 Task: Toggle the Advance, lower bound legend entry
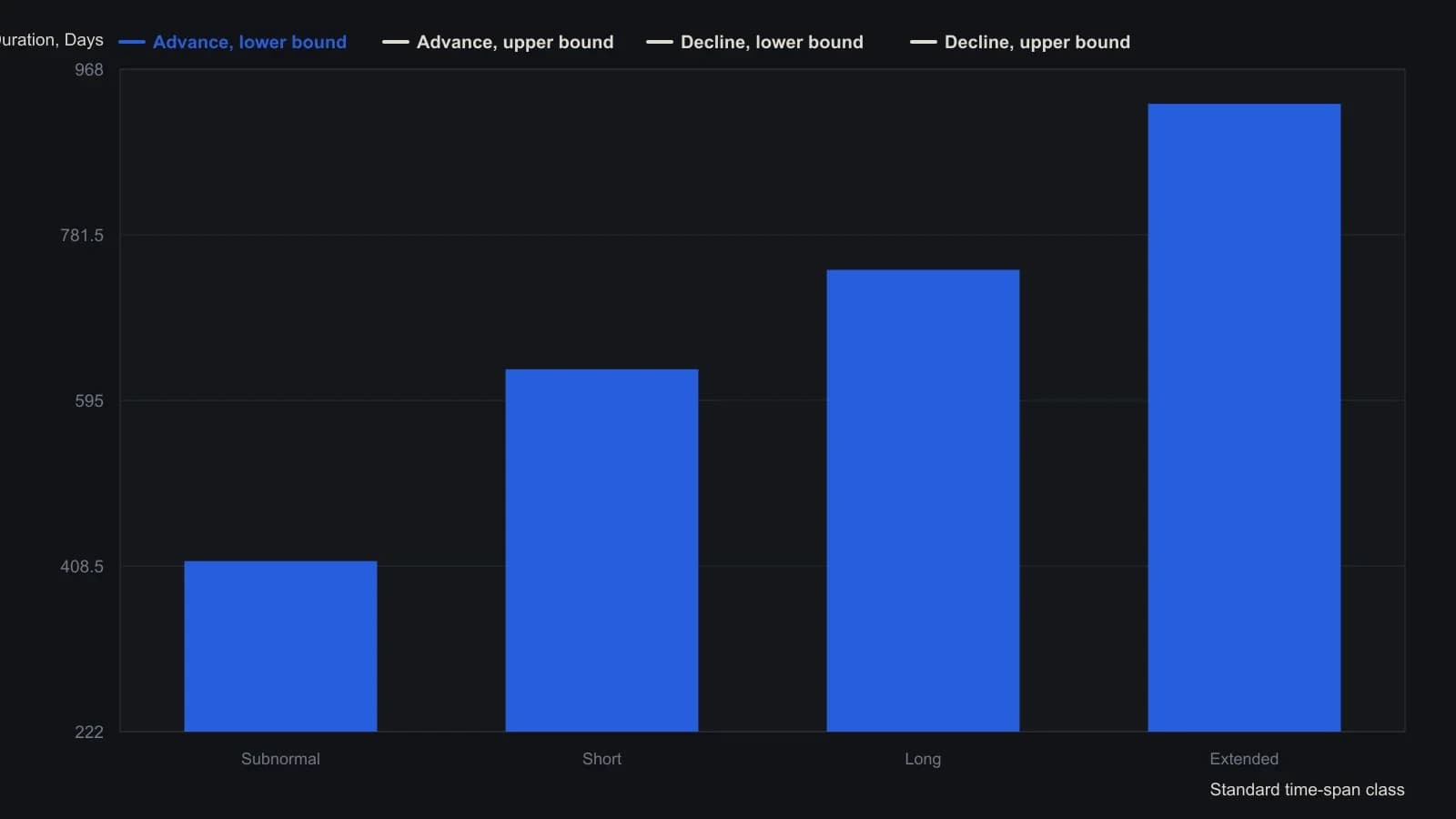click(x=233, y=42)
